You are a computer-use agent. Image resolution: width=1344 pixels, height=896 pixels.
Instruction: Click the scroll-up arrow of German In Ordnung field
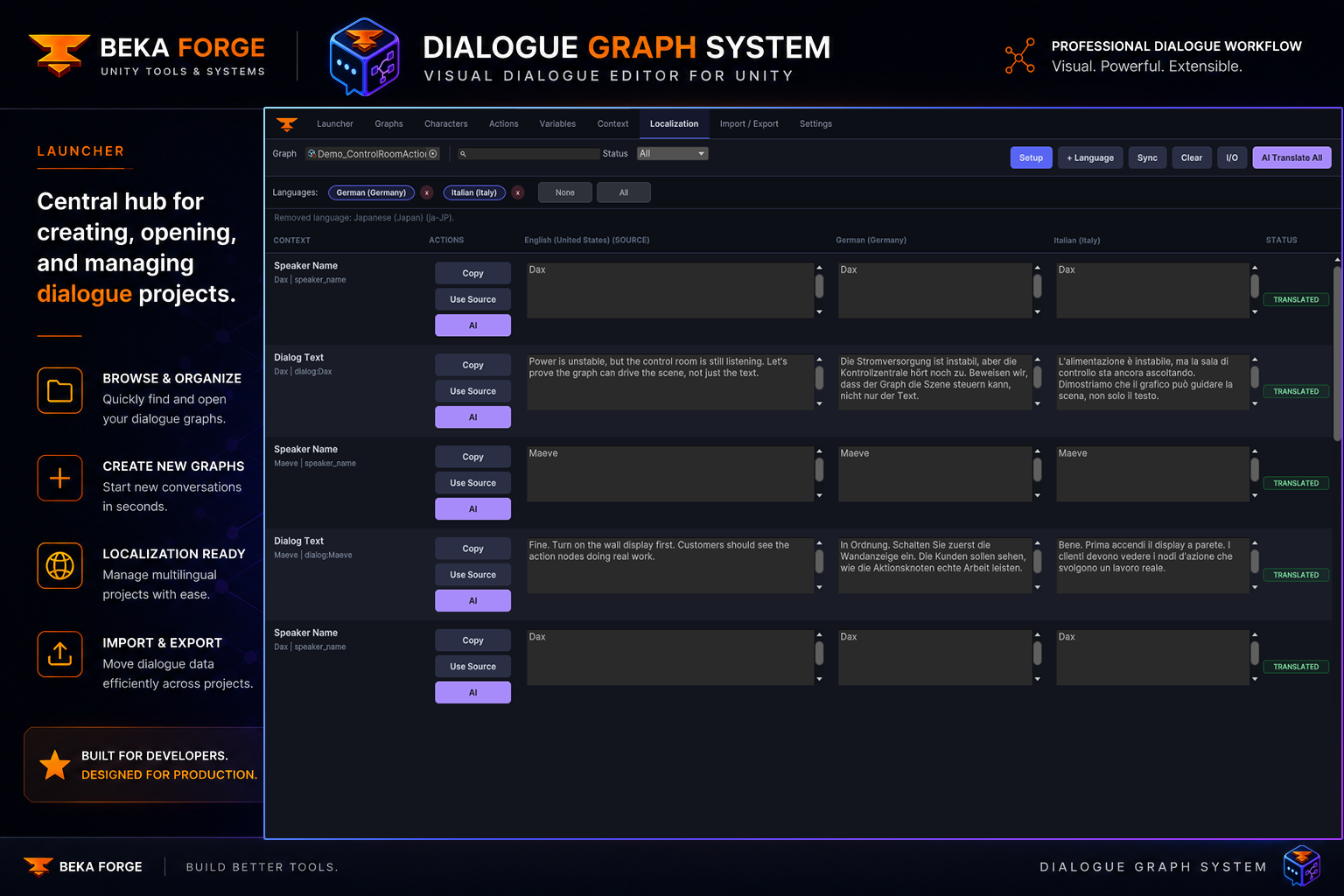[1037, 543]
